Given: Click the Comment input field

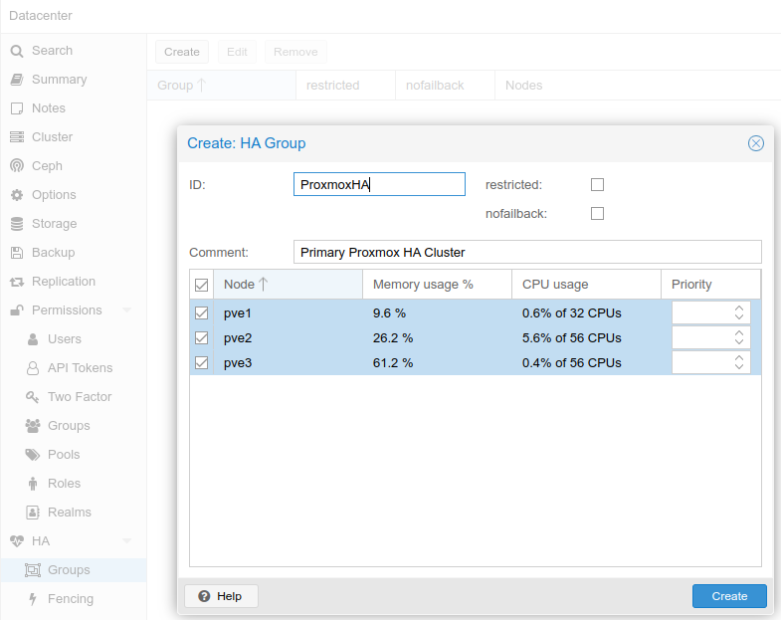Looking at the screenshot, I should point(527,252).
